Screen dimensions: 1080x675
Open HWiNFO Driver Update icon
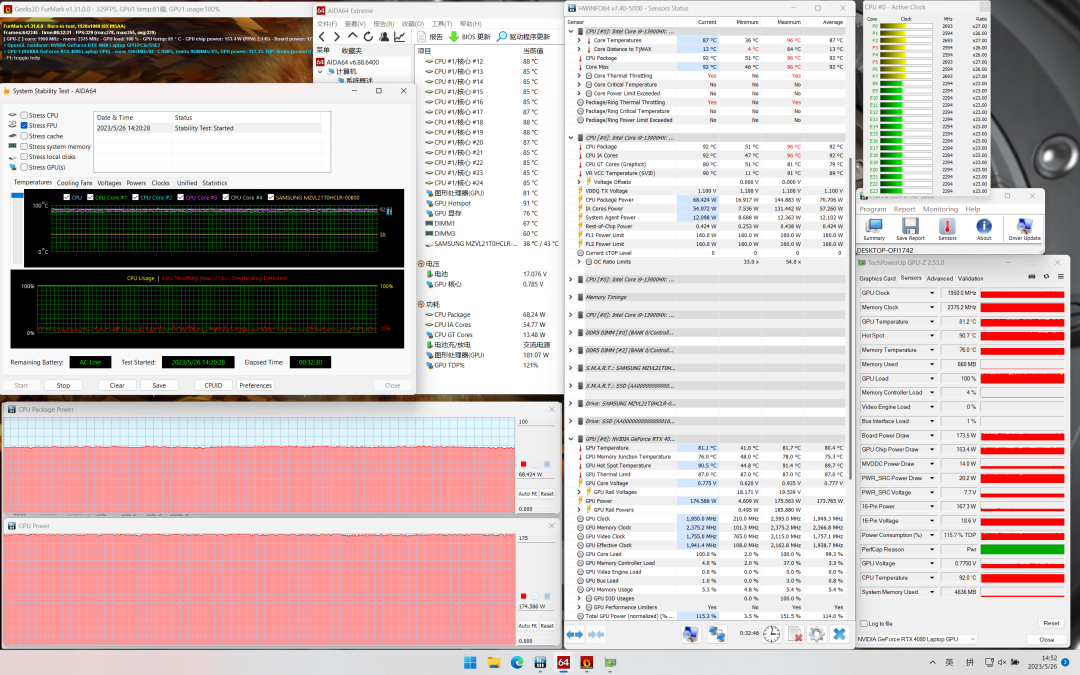[x=1024, y=227]
